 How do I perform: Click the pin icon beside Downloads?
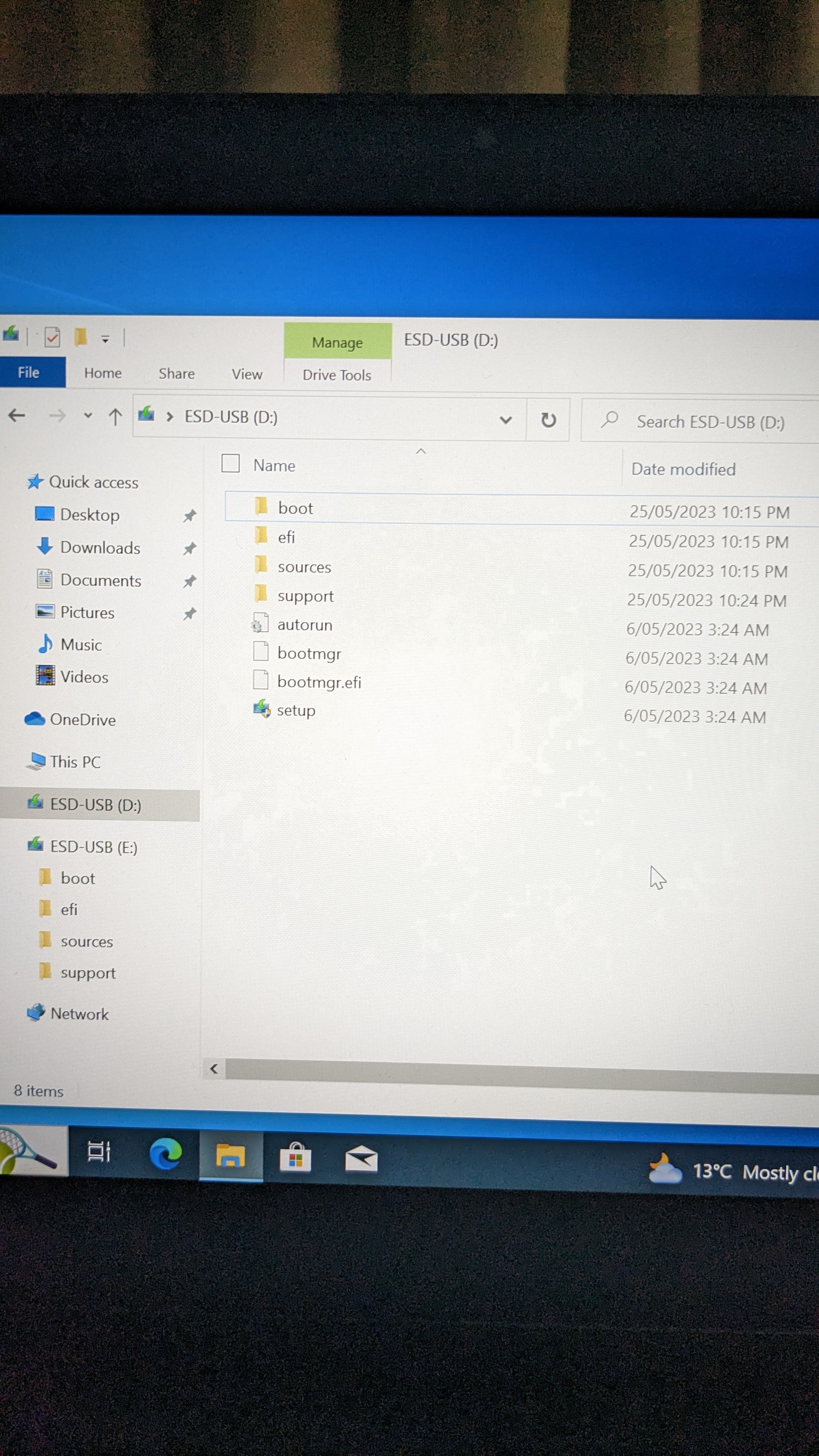[189, 548]
